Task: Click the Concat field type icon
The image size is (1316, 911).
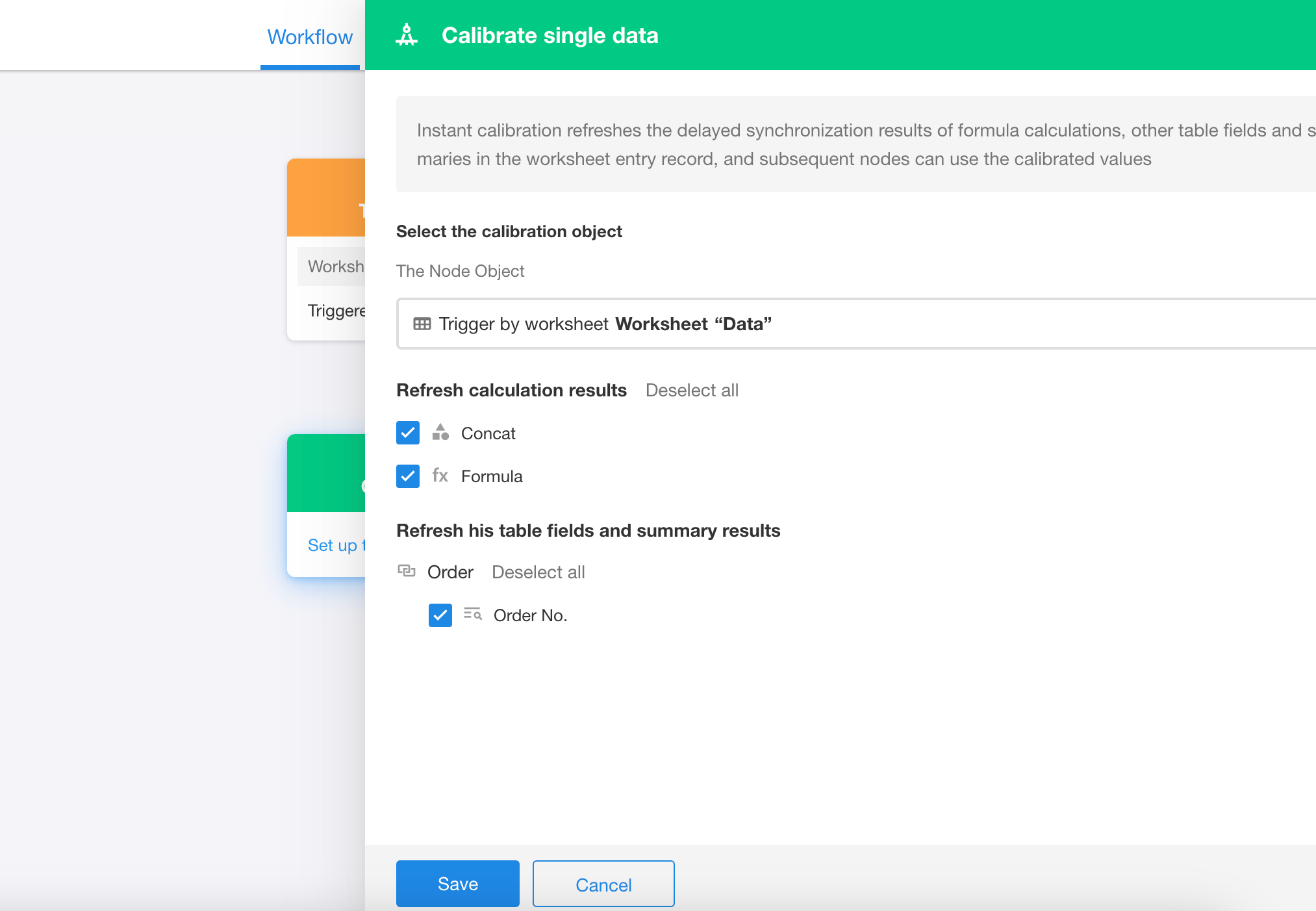Action: [x=440, y=432]
